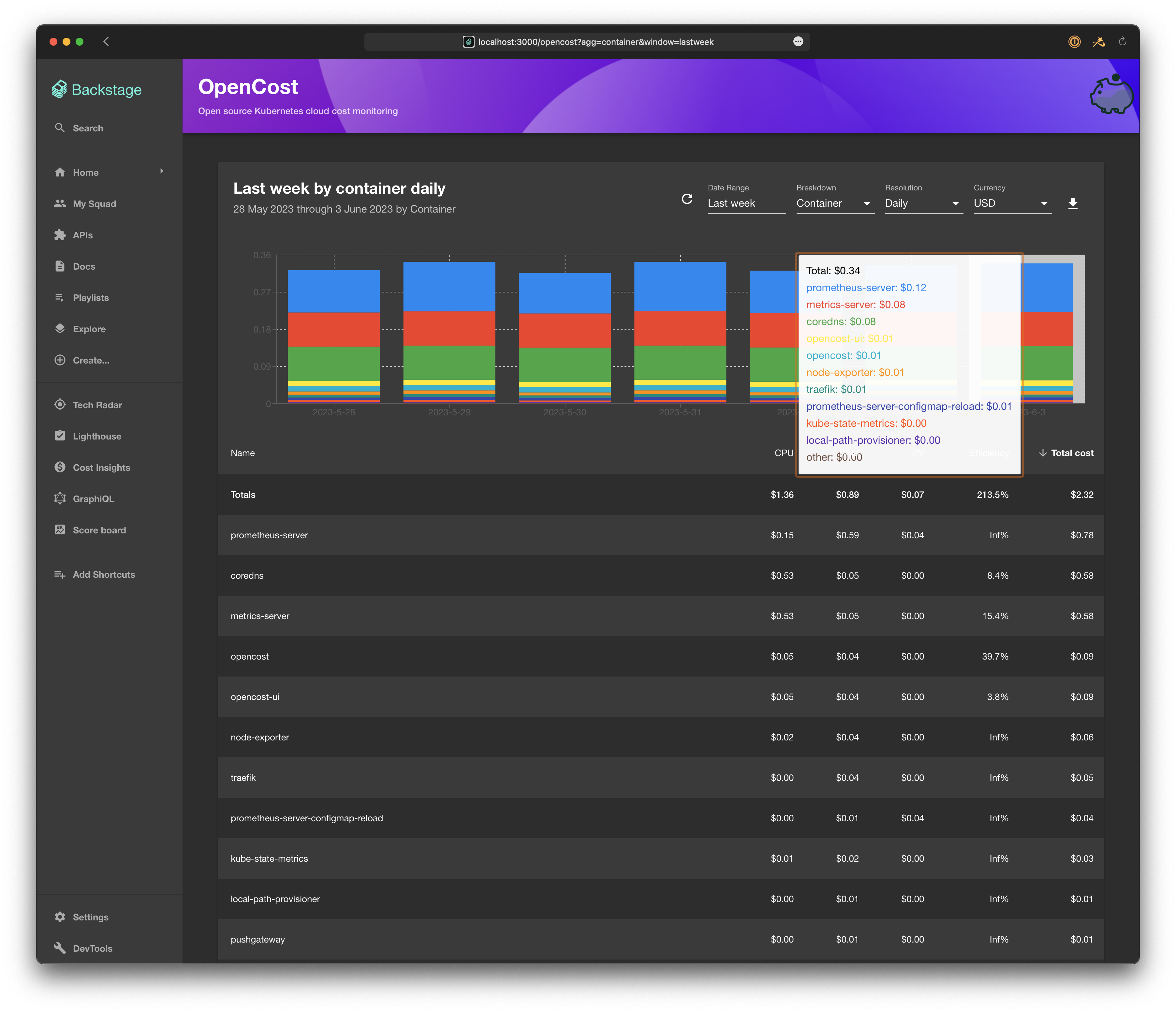Download the report as CSV
The height and width of the screenshot is (1012, 1176).
pos(1073,203)
